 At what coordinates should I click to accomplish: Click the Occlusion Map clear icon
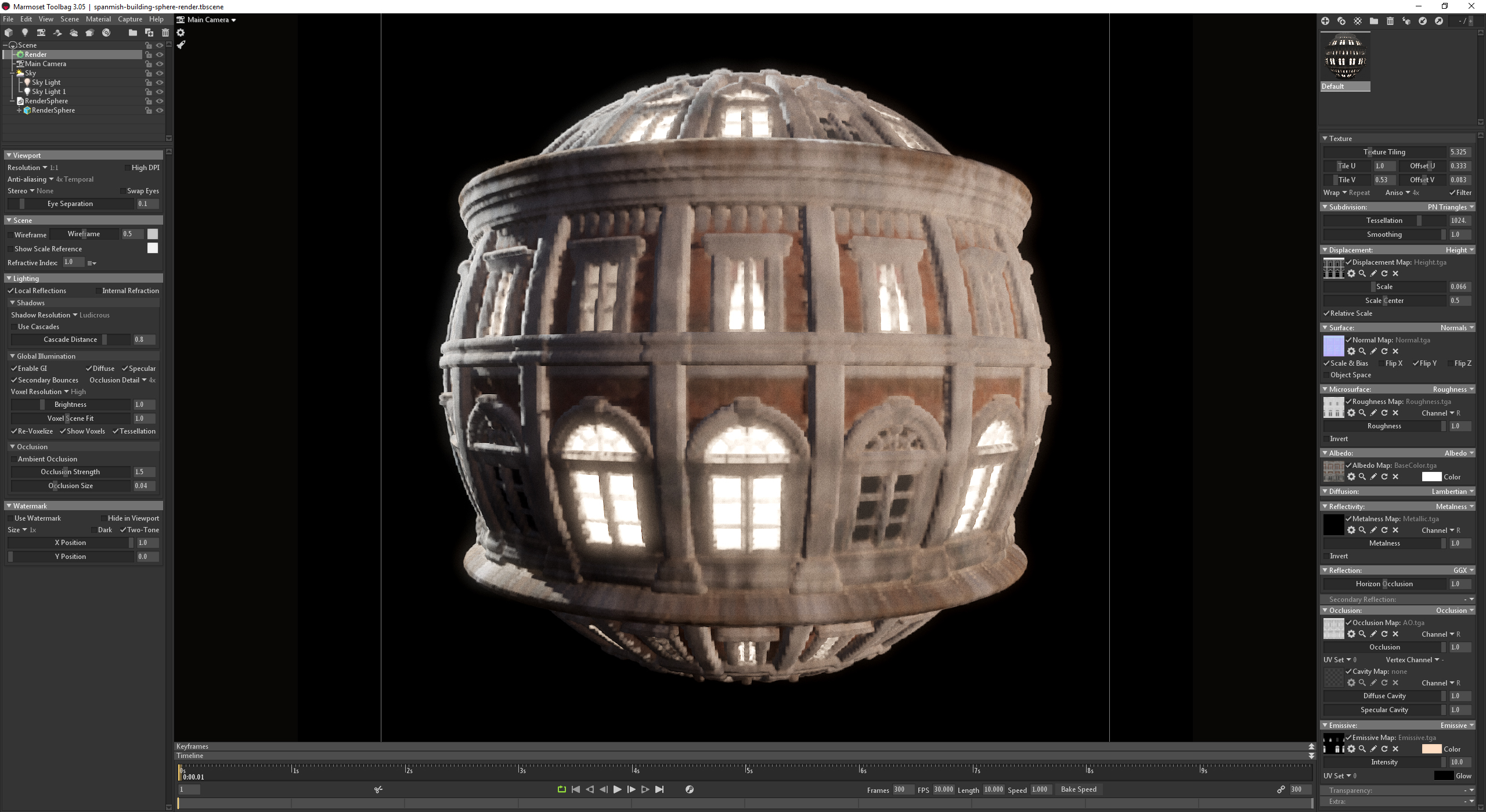pyautogui.click(x=1396, y=634)
